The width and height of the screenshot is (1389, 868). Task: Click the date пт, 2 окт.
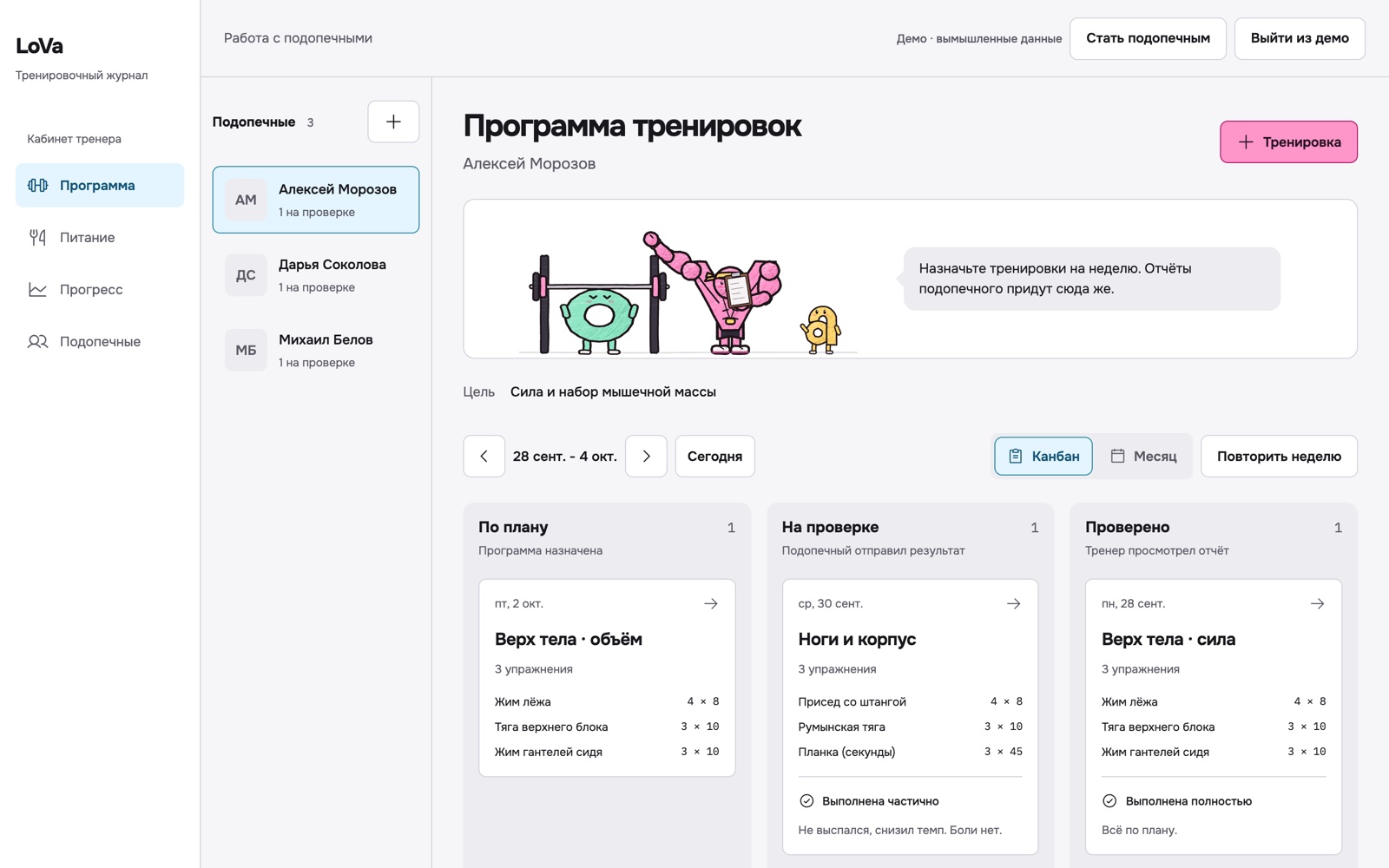pyautogui.click(x=519, y=603)
